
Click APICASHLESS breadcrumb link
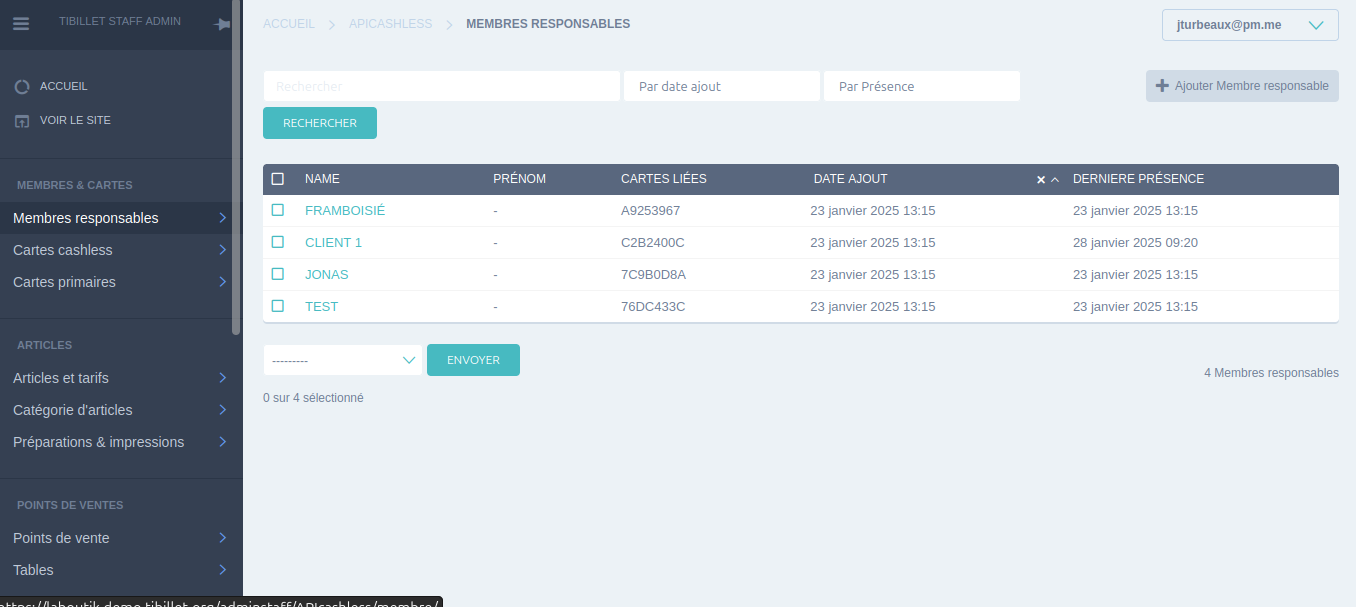[x=391, y=24]
